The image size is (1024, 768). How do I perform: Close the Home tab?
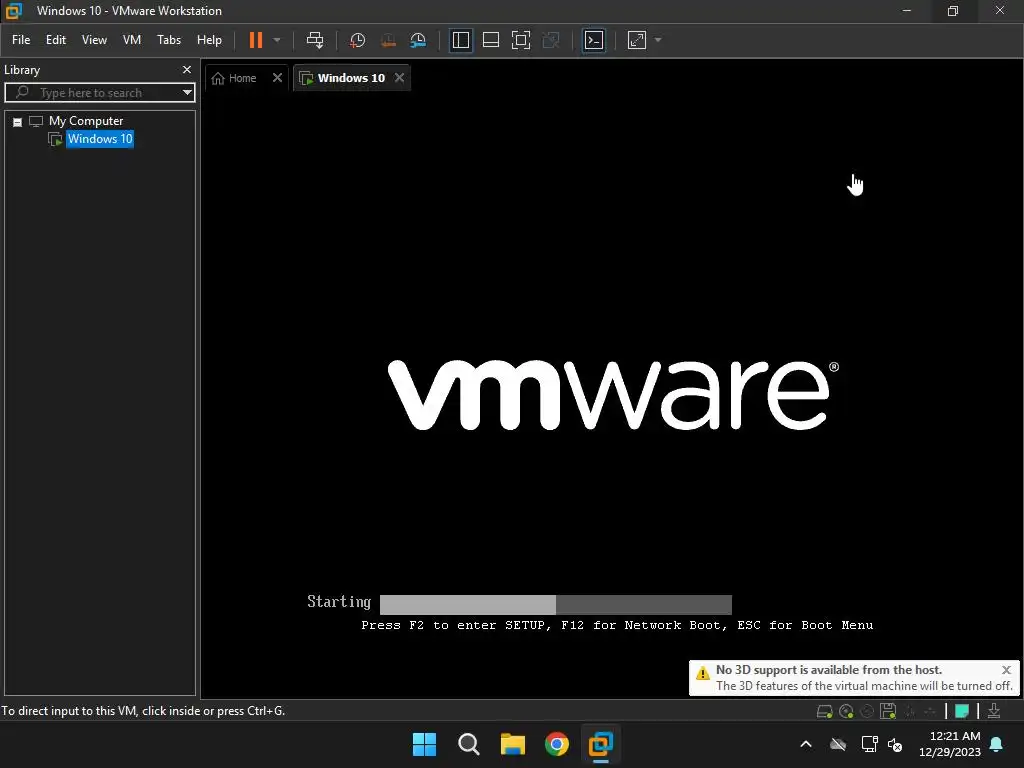click(278, 78)
